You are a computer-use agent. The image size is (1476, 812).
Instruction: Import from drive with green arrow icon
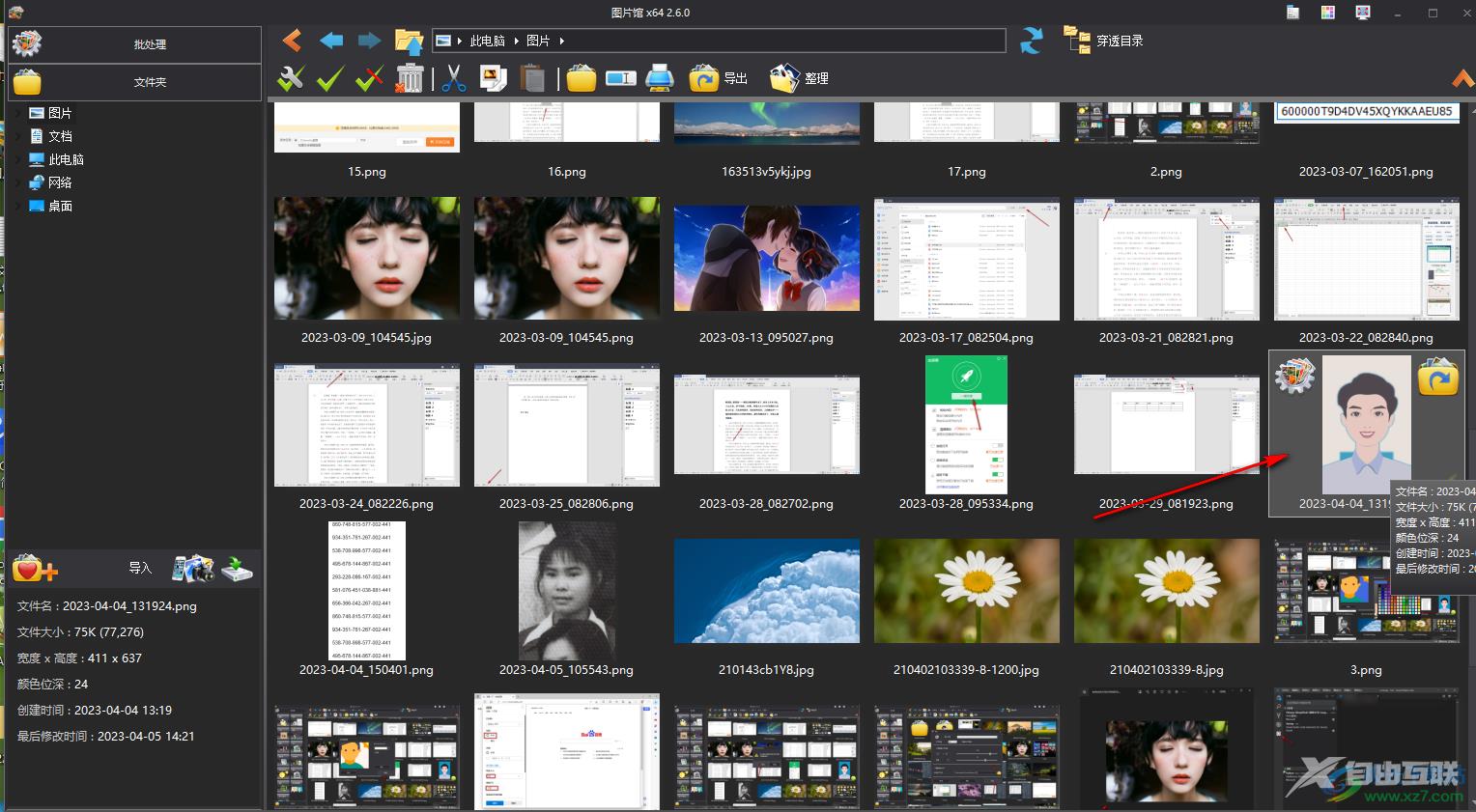[237, 568]
